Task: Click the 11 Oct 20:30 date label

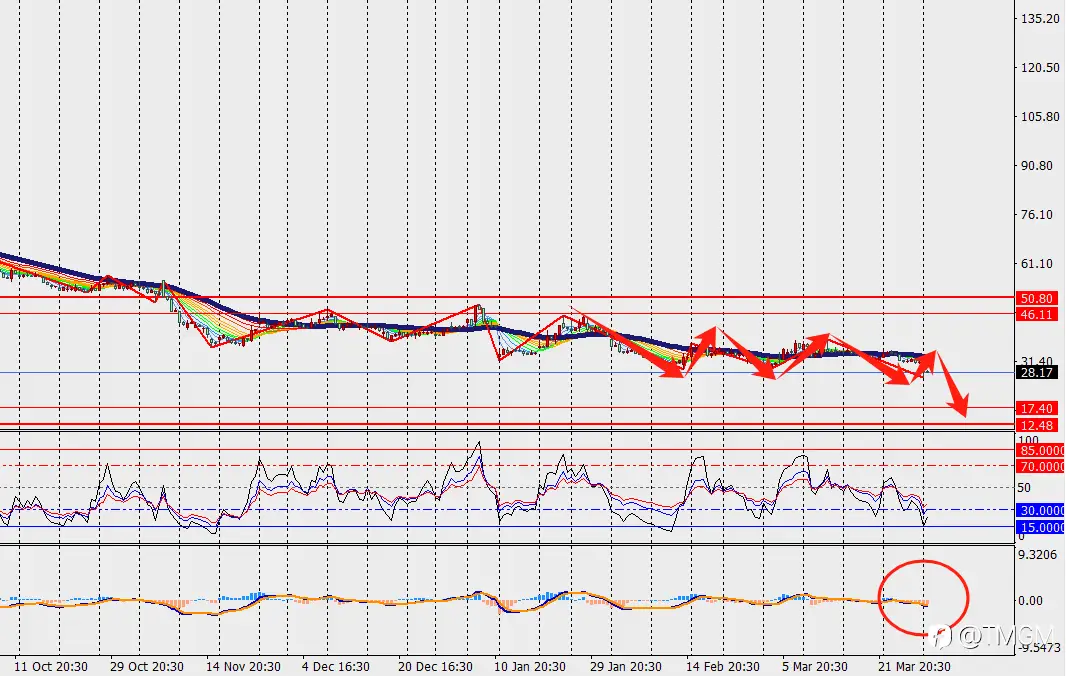Action: (51, 666)
